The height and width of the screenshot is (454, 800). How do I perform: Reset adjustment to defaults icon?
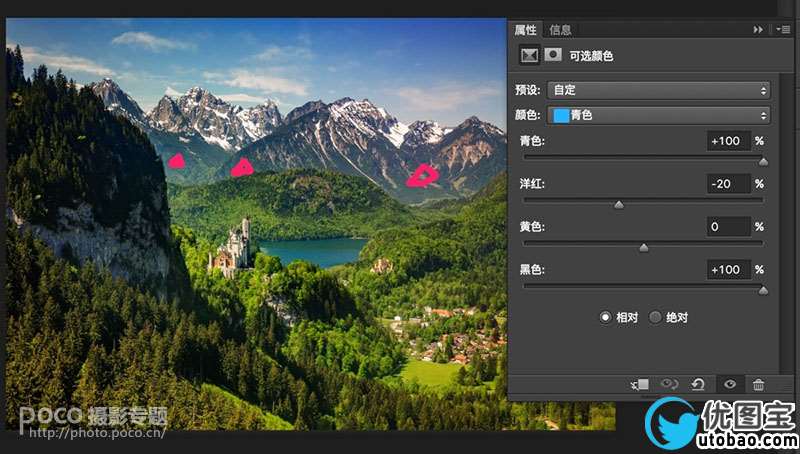click(698, 384)
